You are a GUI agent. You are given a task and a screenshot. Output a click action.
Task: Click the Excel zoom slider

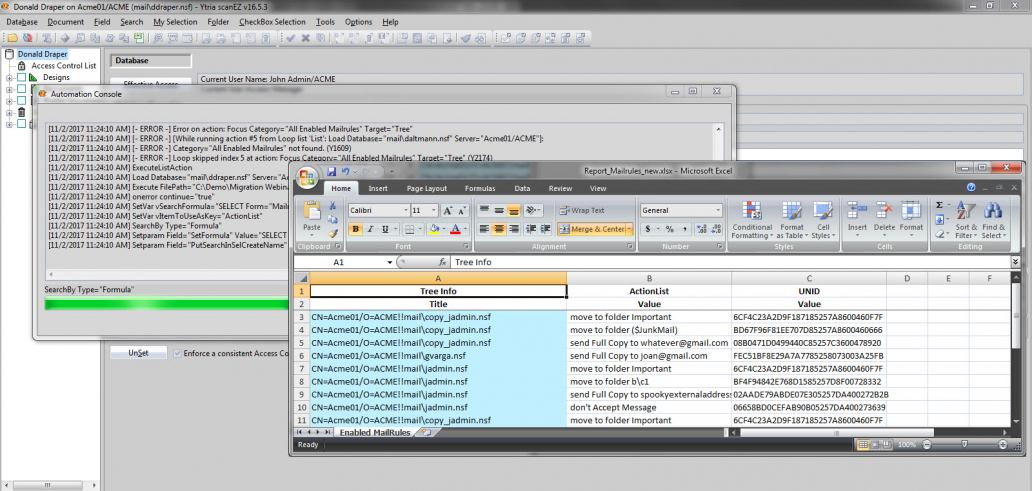pos(963,444)
